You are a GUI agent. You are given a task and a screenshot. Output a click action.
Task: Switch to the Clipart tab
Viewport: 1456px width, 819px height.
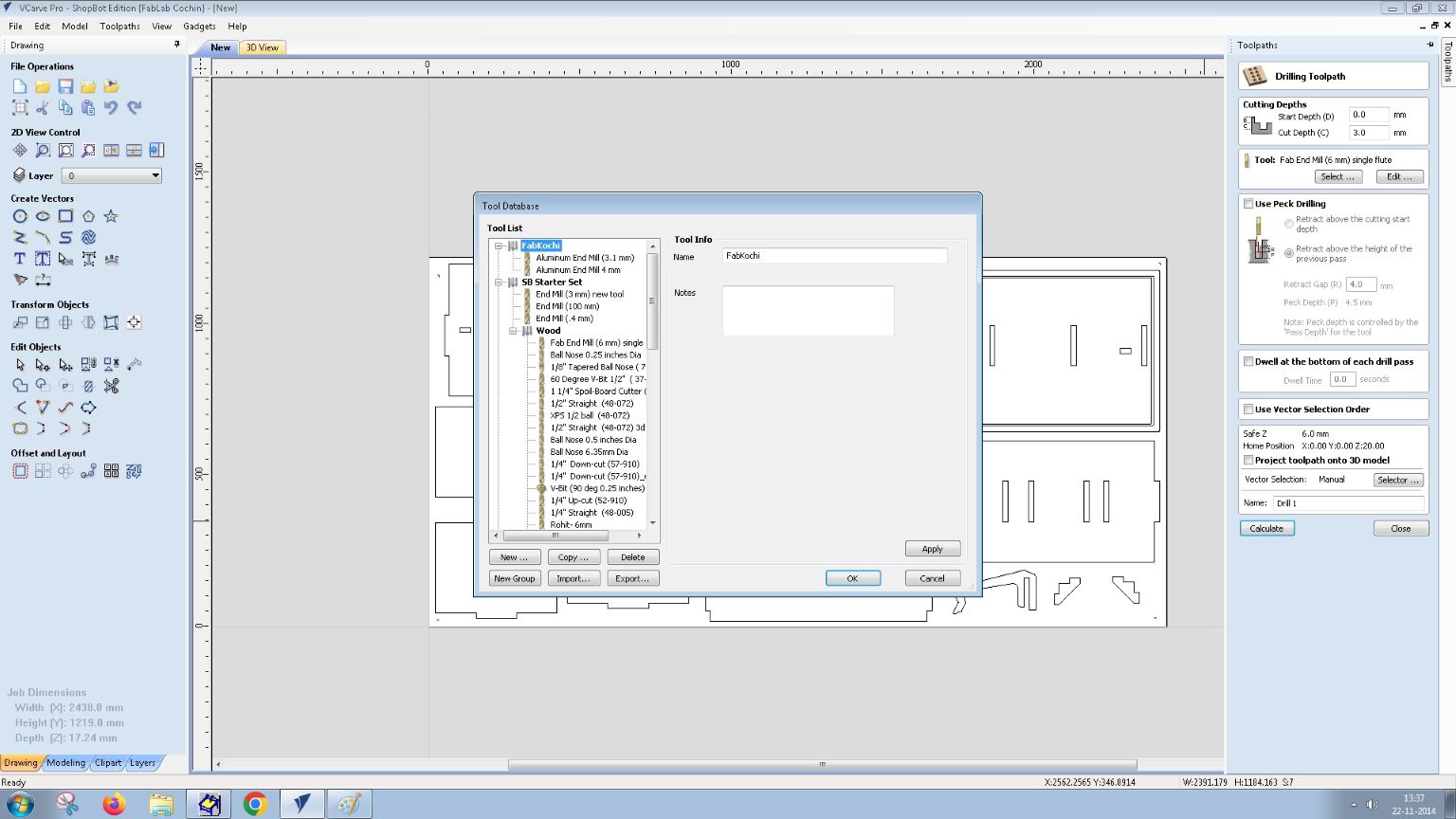click(108, 762)
